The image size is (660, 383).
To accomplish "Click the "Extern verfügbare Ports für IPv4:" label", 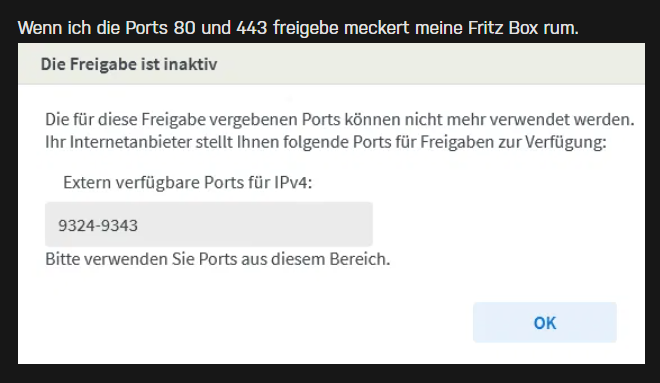I will (187, 182).
